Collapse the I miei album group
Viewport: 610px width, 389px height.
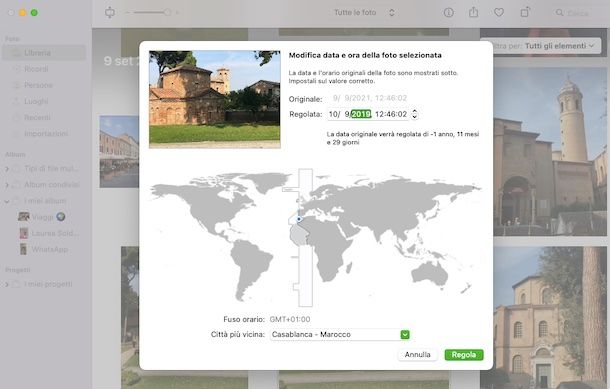tap(7, 201)
